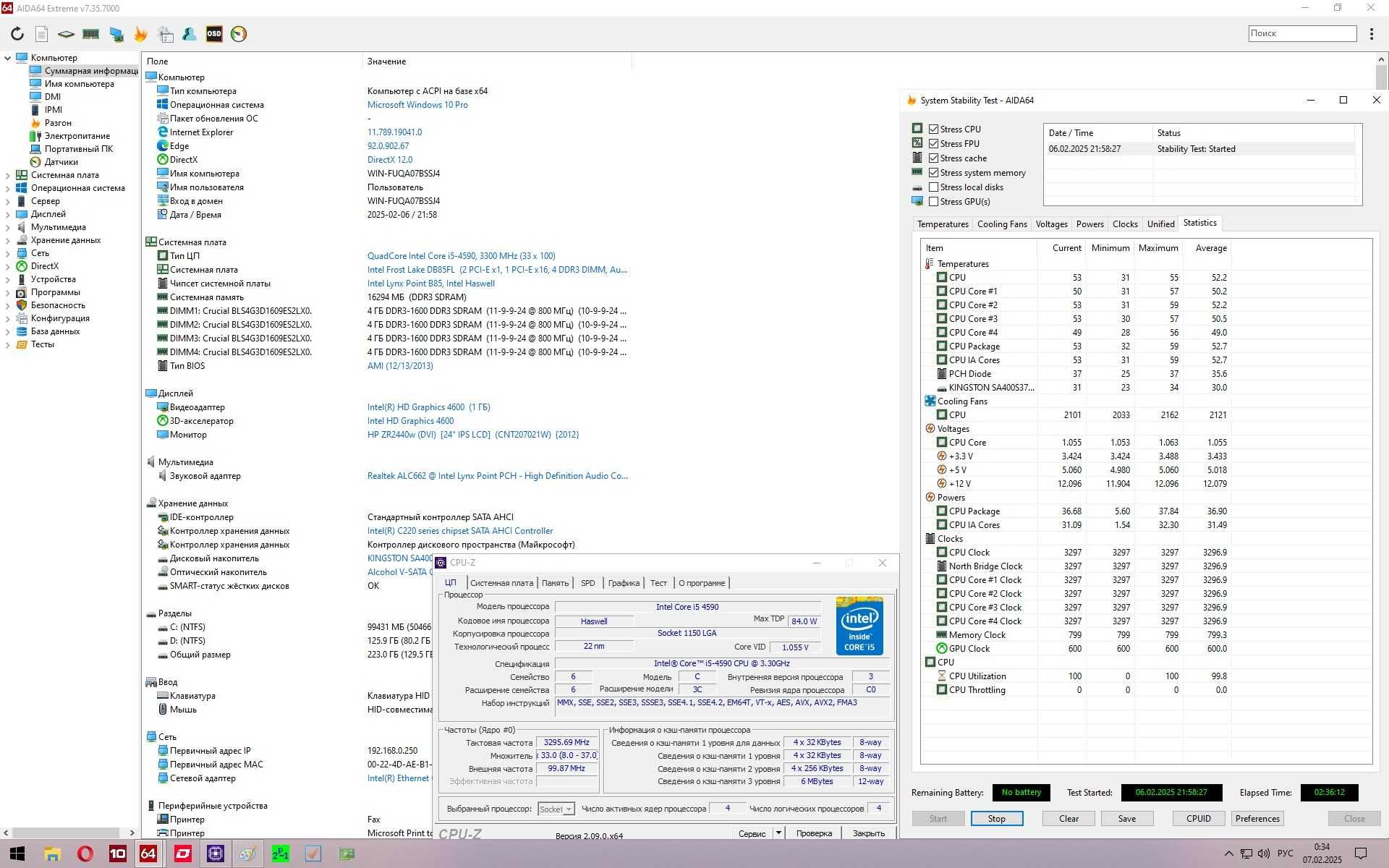The width and height of the screenshot is (1389, 868).
Task: Switch to Clocks tab in stability test
Action: 1124,224
